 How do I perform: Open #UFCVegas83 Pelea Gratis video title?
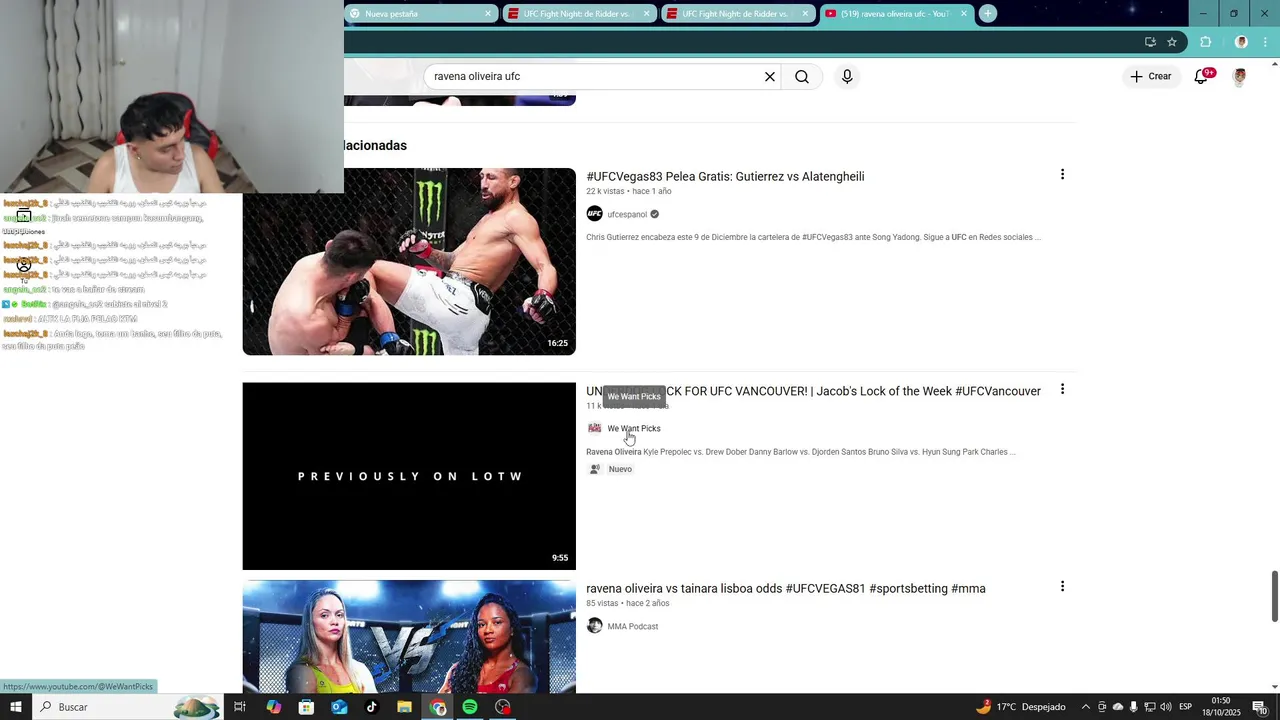pos(725,177)
